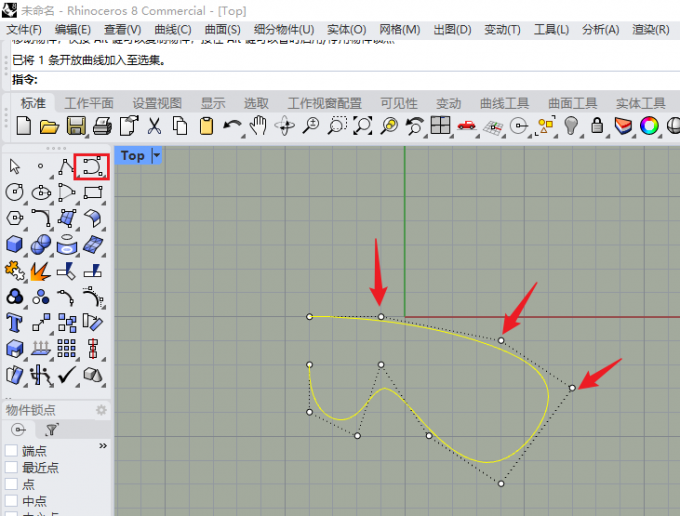Open the 物件锁点 panel gear settings
This screenshot has width=680, height=516.
coord(101,410)
